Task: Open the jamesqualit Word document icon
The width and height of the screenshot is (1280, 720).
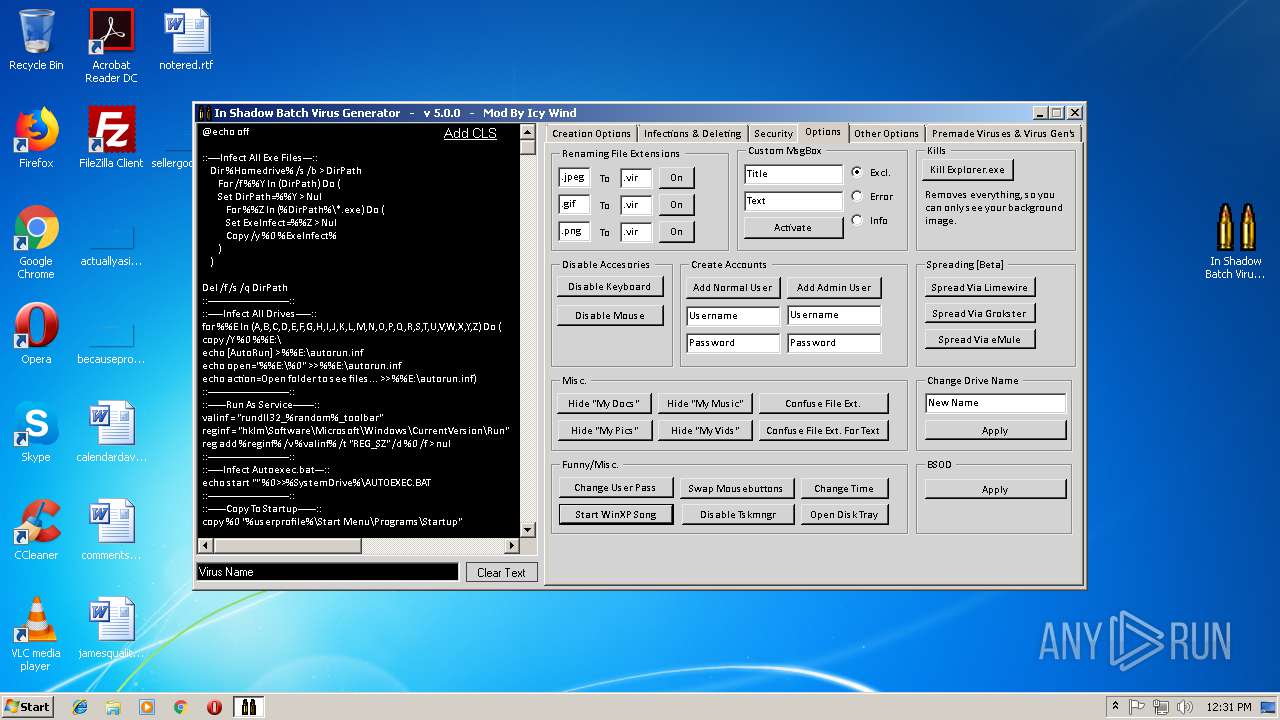Action: (x=111, y=628)
